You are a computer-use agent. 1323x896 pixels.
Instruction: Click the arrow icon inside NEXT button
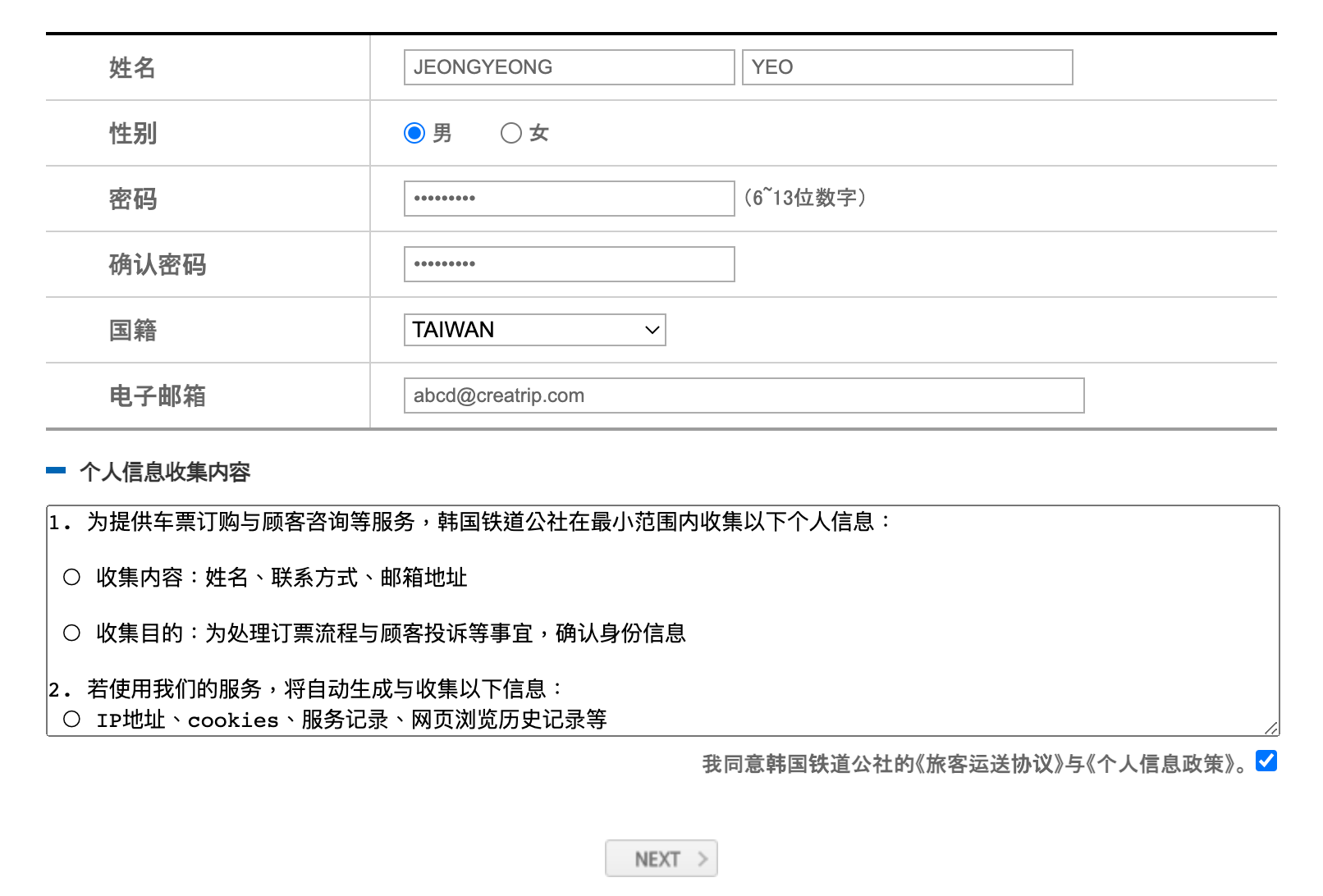tap(703, 858)
